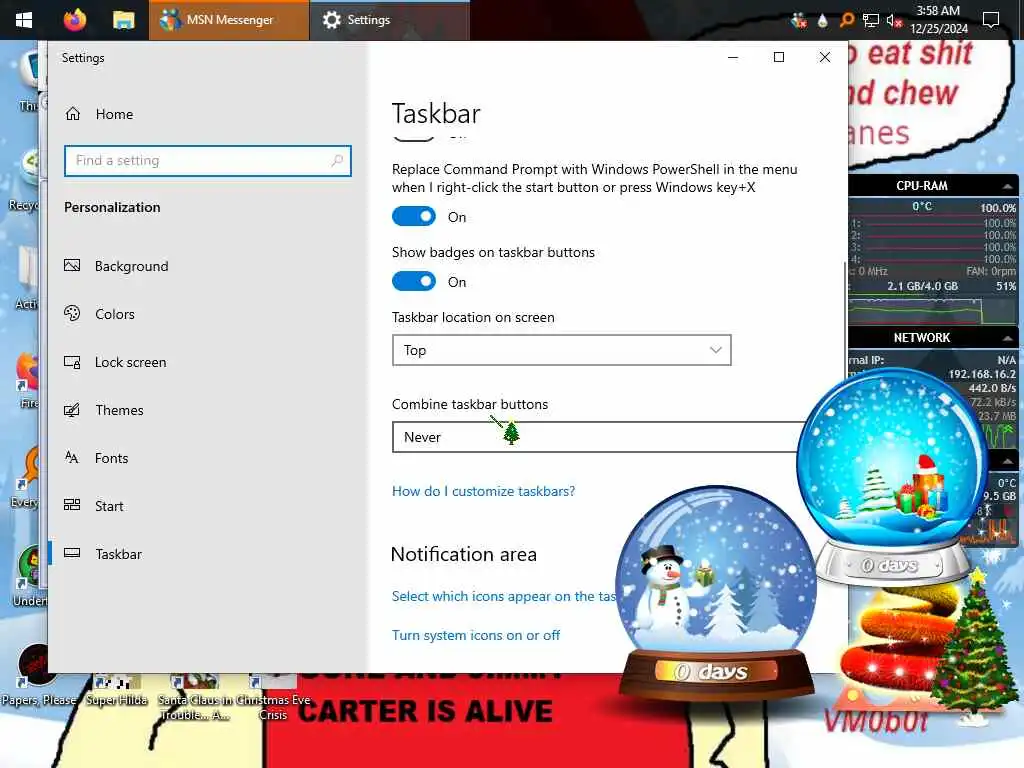Minimize the Settings window

pyautogui.click(x=733, y=57)
